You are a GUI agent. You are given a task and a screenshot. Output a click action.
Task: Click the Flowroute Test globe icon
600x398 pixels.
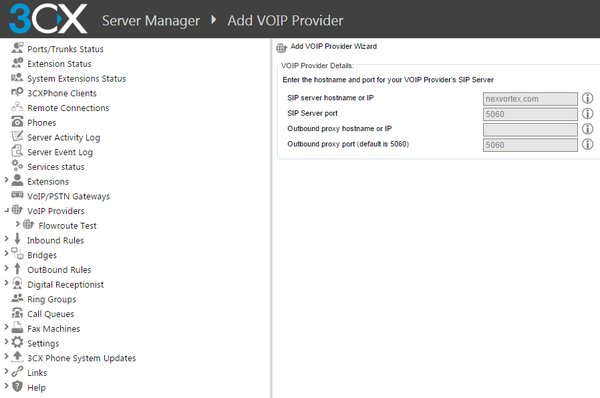[29, 225]
